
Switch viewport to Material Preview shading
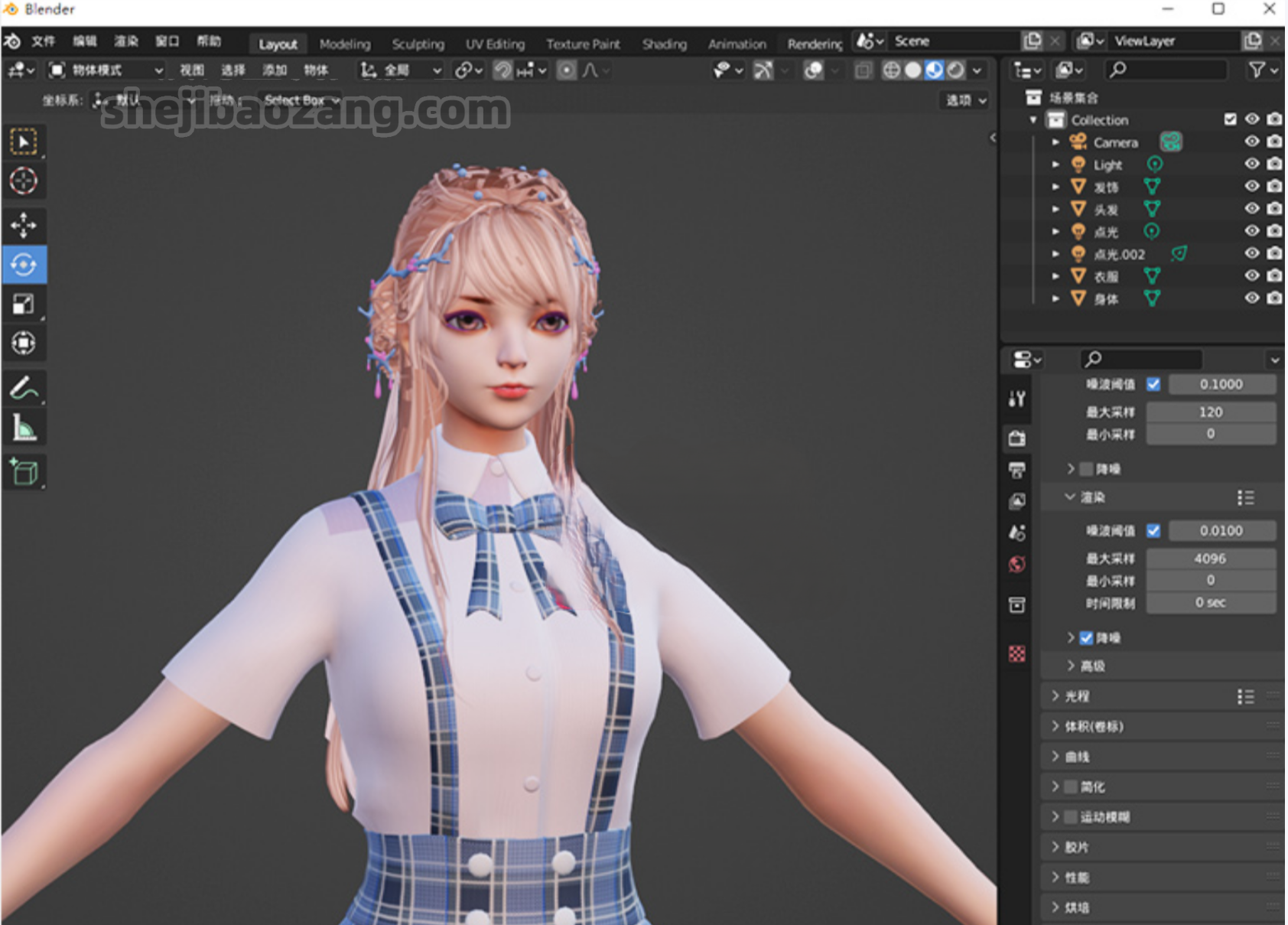click(x=934, y=70)
